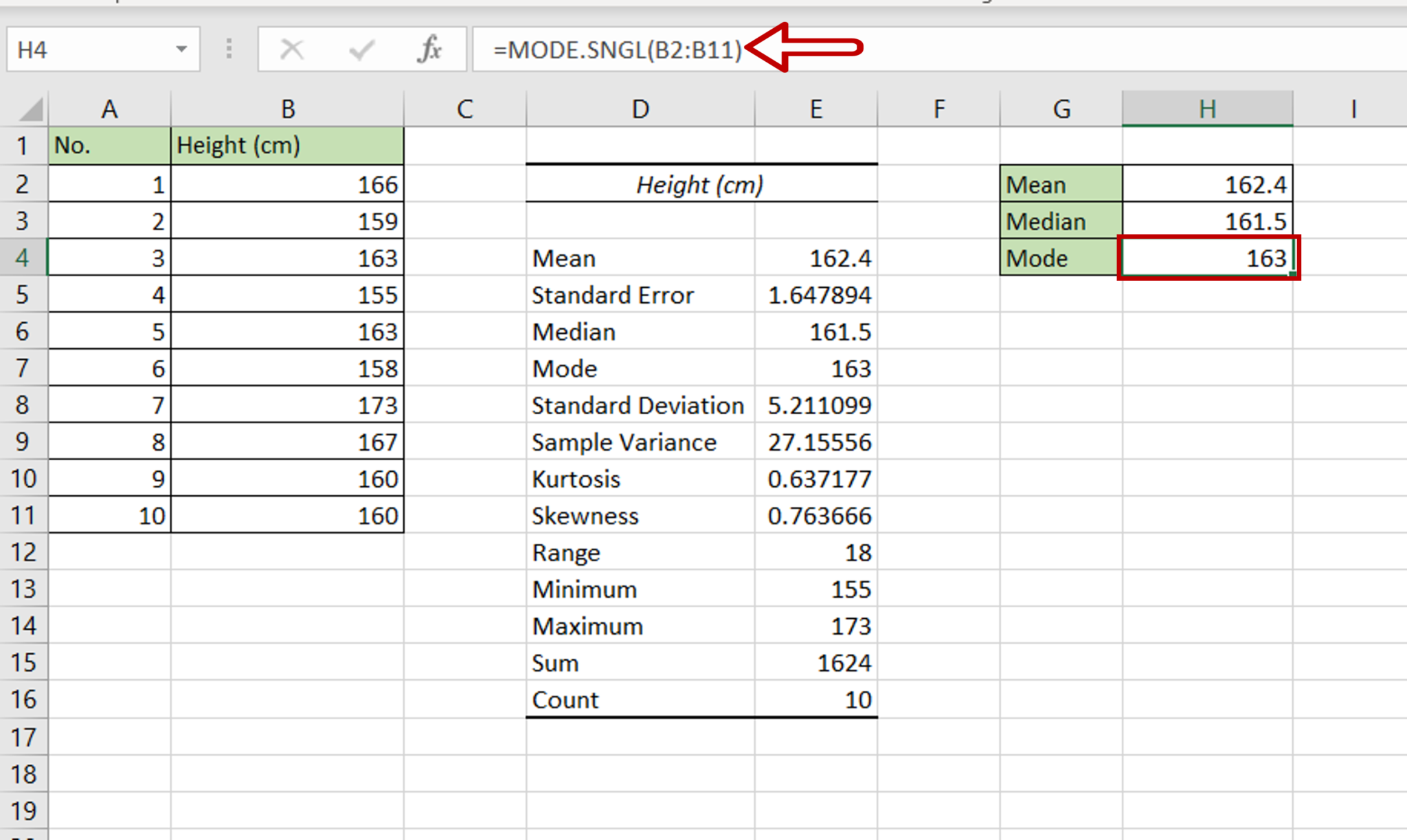The image size is (1407, 840).
Task: Select the Height (cm) header cell
Action: pyautogui.click(x=286, y=145)
